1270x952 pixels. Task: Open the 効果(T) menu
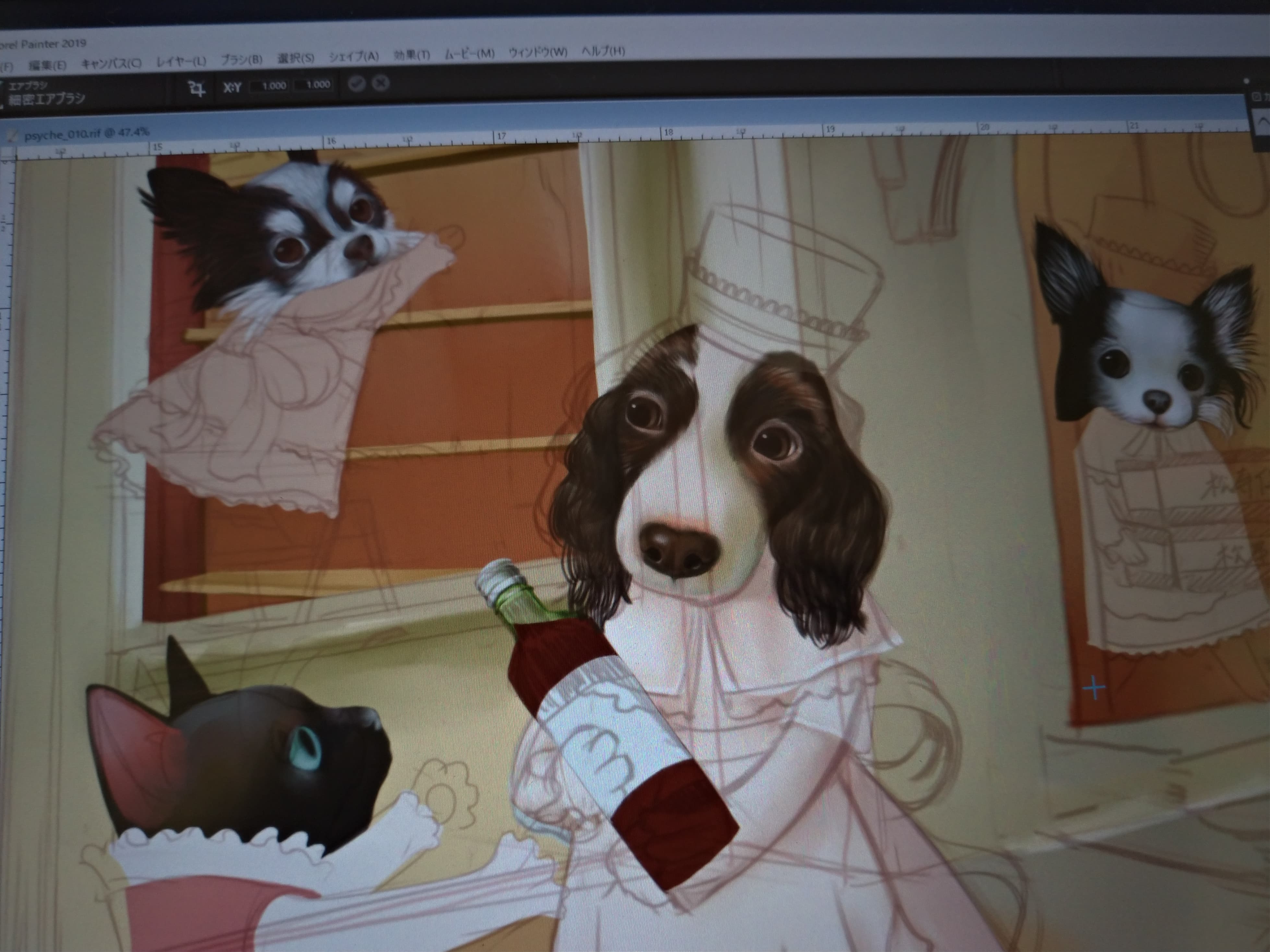[x=412, y=55]
